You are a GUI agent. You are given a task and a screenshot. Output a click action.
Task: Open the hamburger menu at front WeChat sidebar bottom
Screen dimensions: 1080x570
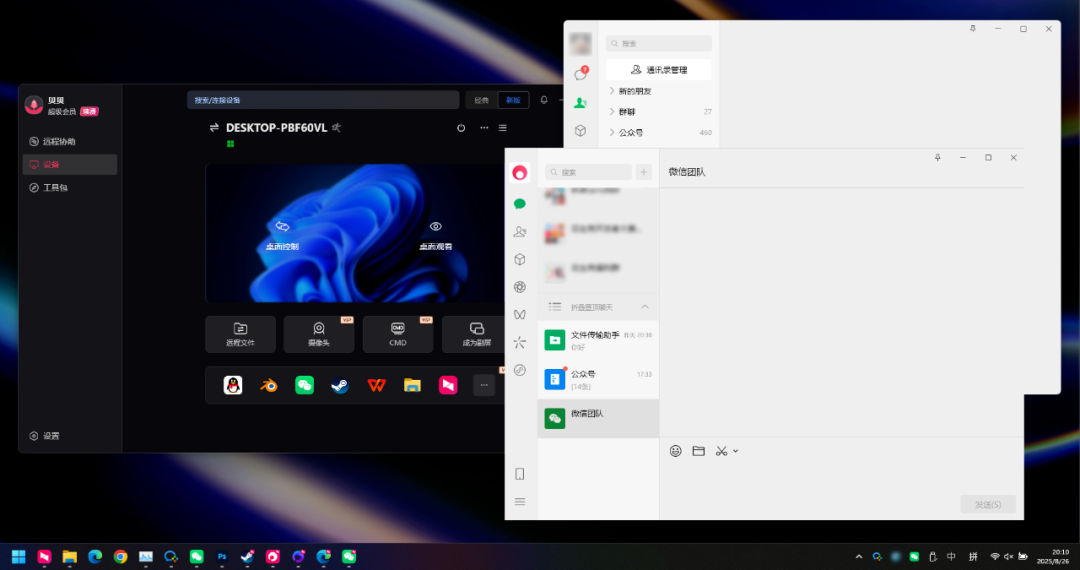point(520,501)
